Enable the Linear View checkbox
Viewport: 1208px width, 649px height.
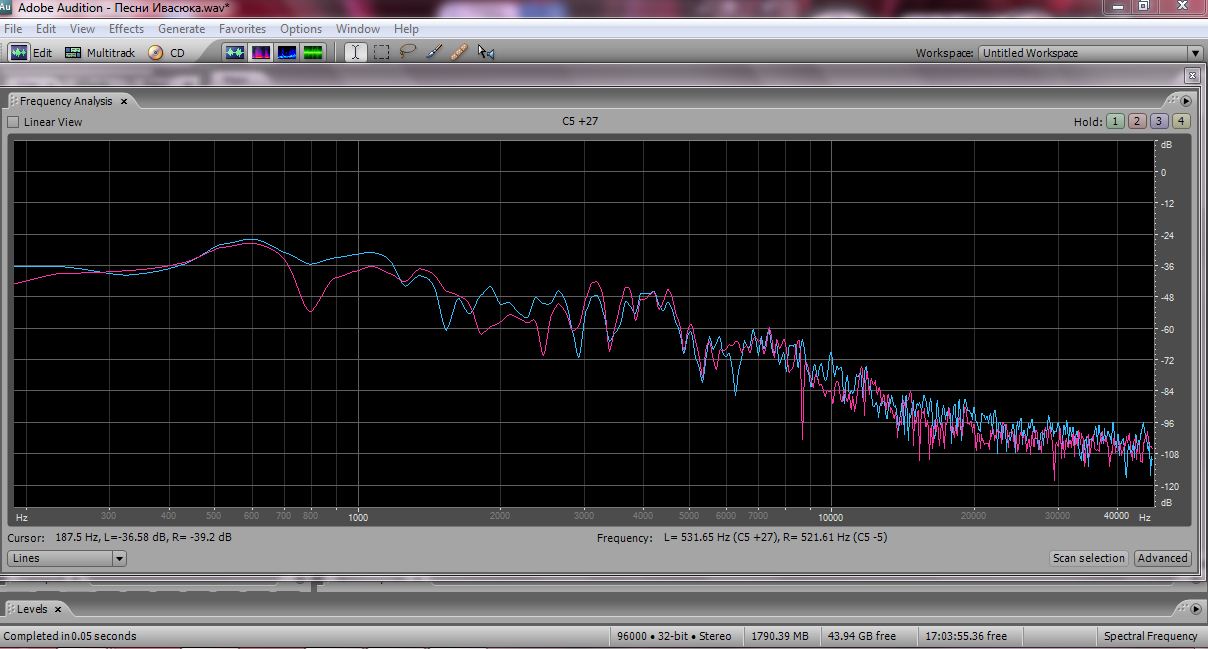coord(14,122)
